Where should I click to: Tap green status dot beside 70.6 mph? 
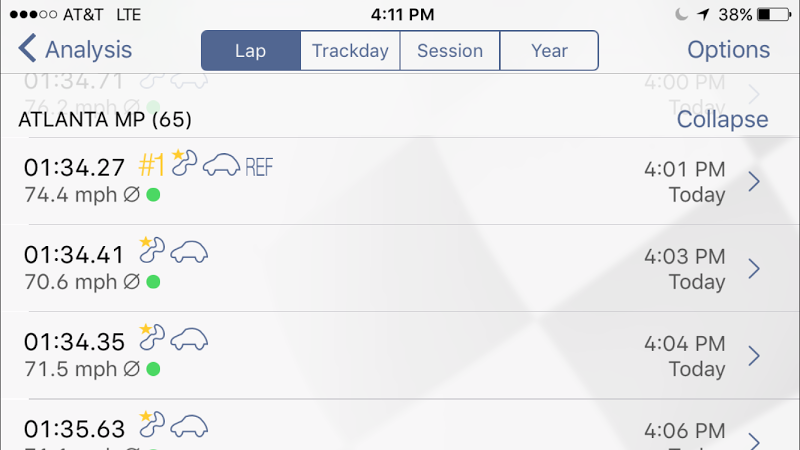[x=153, y=282]
